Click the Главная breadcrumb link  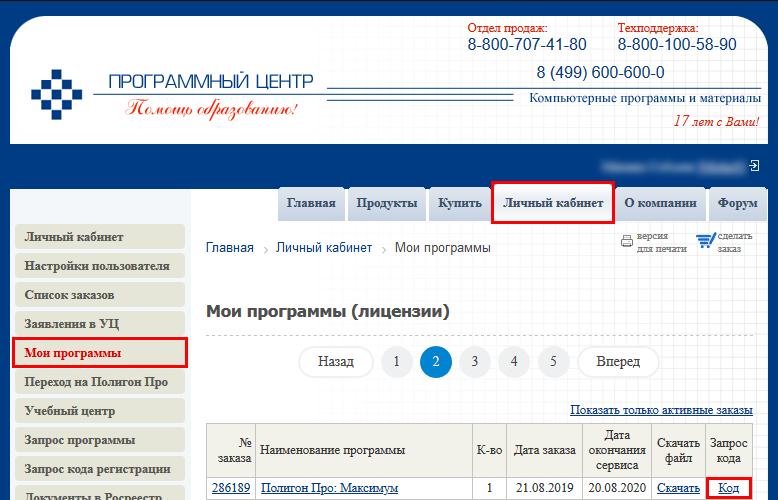[230, 248]
